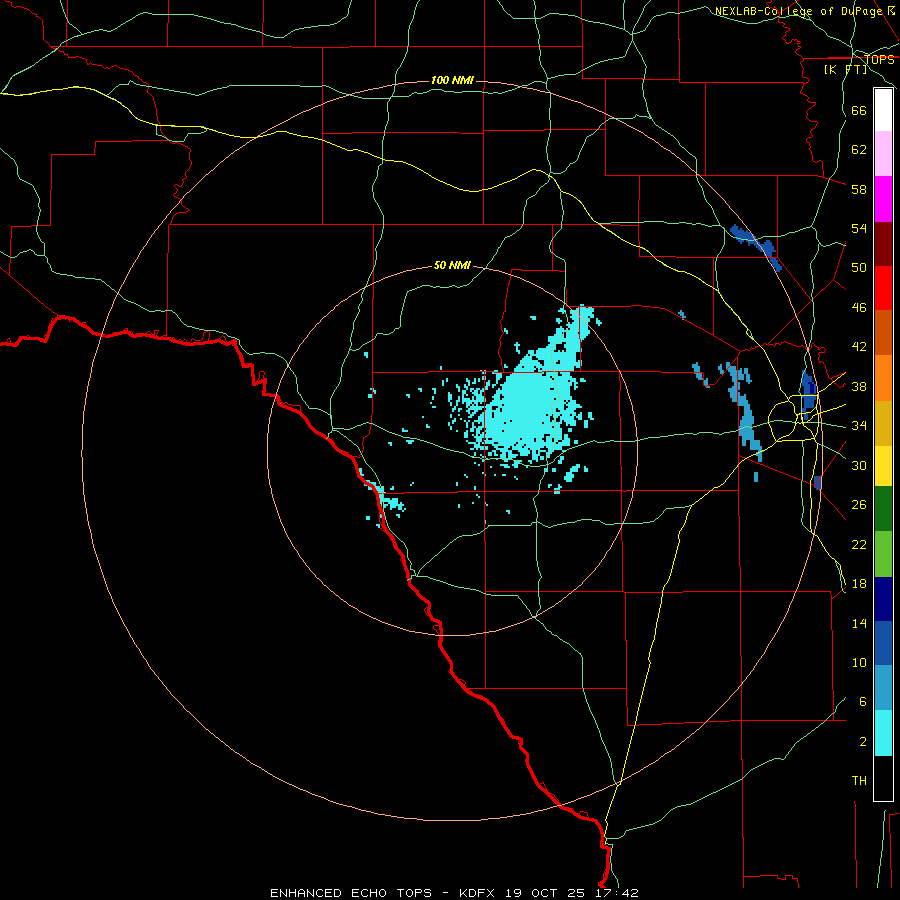The width and height of the screenshot is (900, 900).
Task: Click the bright red 50 kft legend block
Action: point(883,288)
